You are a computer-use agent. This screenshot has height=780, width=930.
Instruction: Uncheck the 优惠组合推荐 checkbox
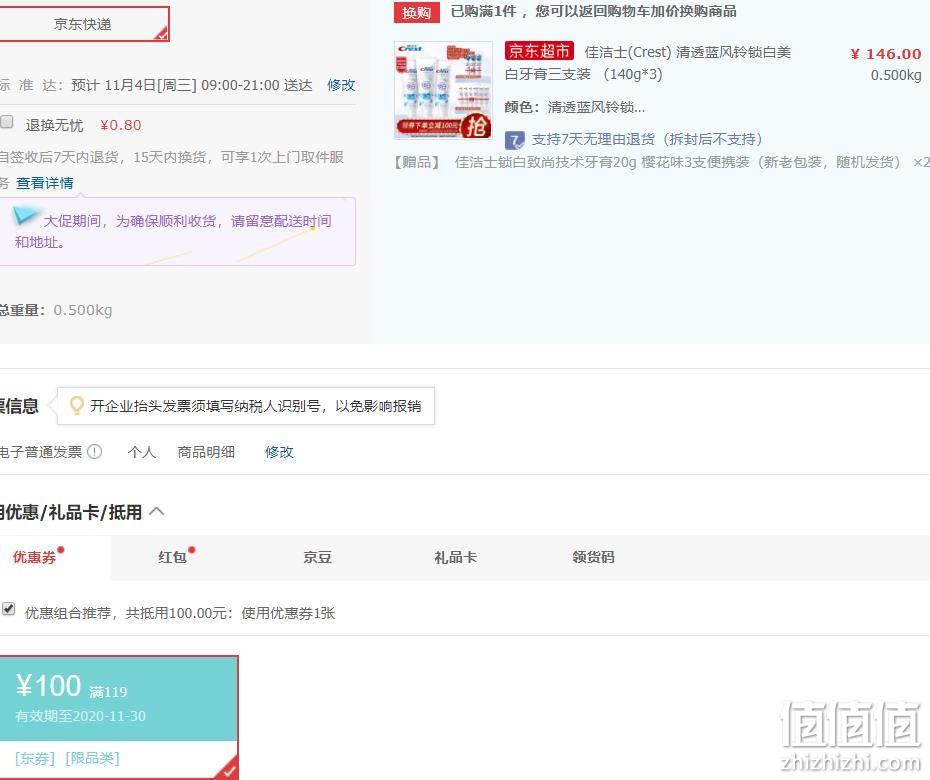[x=8, y=609]
